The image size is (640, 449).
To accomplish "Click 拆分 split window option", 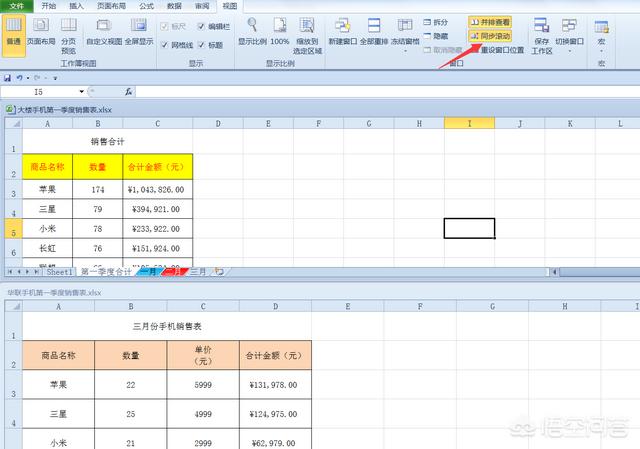I will (436, 22).
